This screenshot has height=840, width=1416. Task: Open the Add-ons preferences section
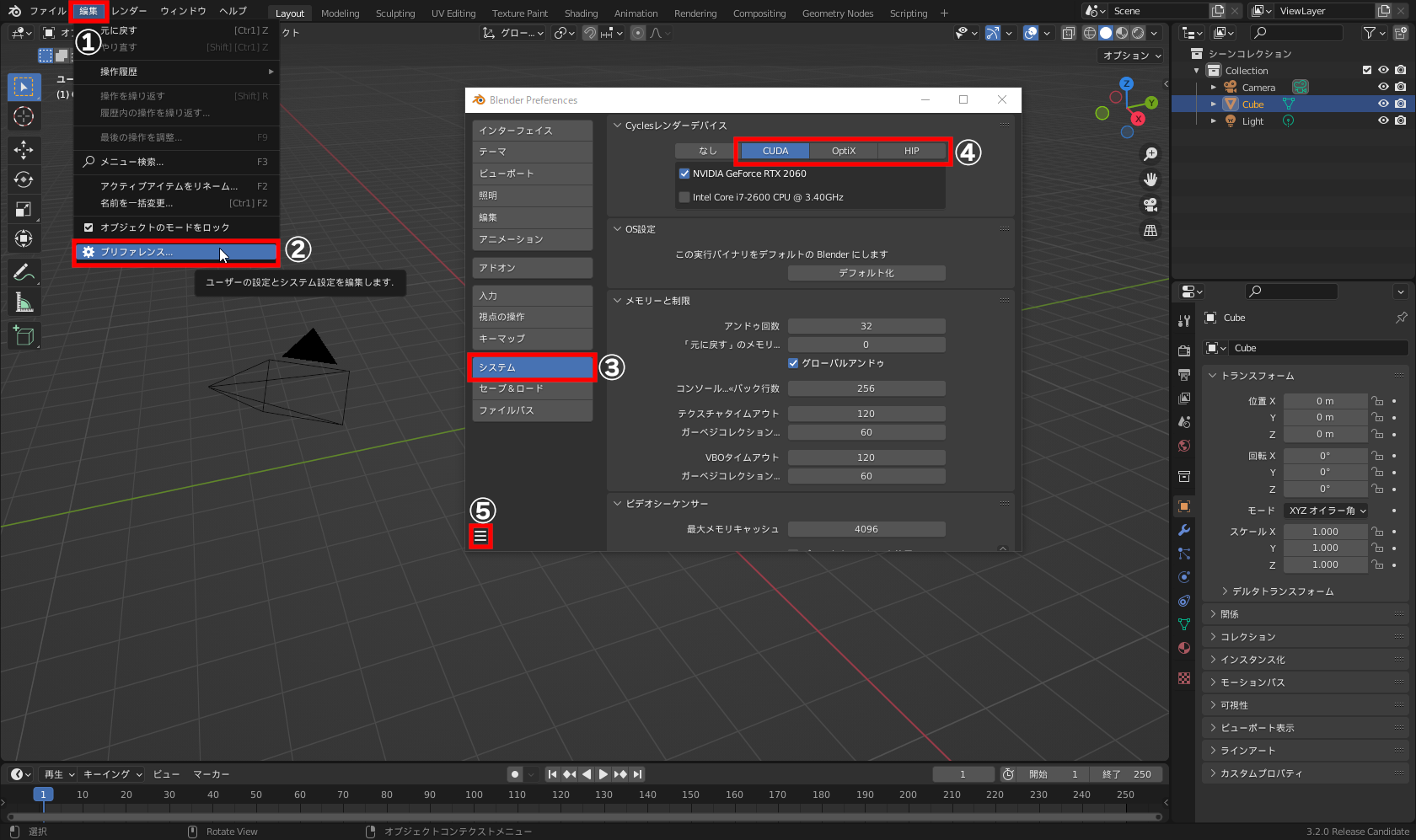[532, 268]
